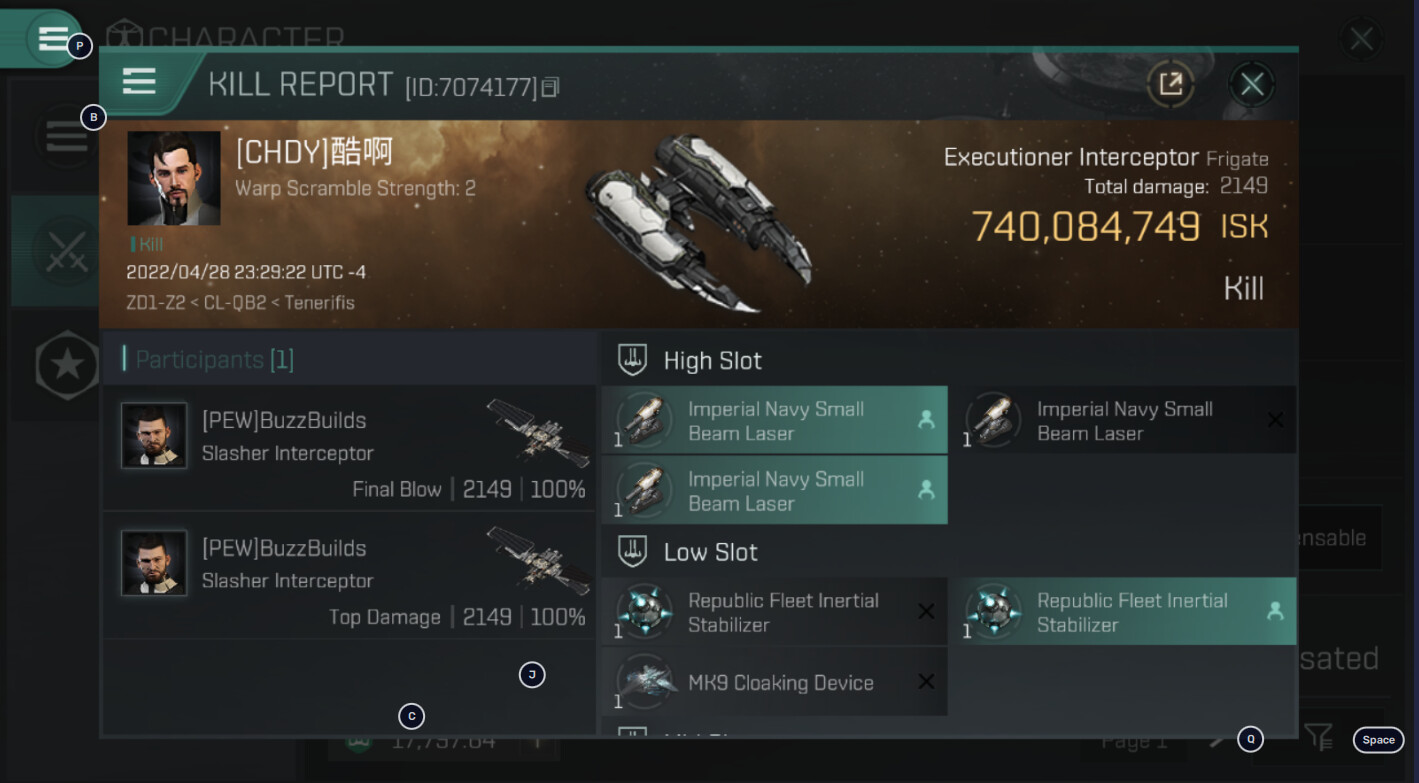Image resolution: width=1419 pixels, height=783 pixels.
Task: Click the Participants [1] header
Action: coord(214,359)
